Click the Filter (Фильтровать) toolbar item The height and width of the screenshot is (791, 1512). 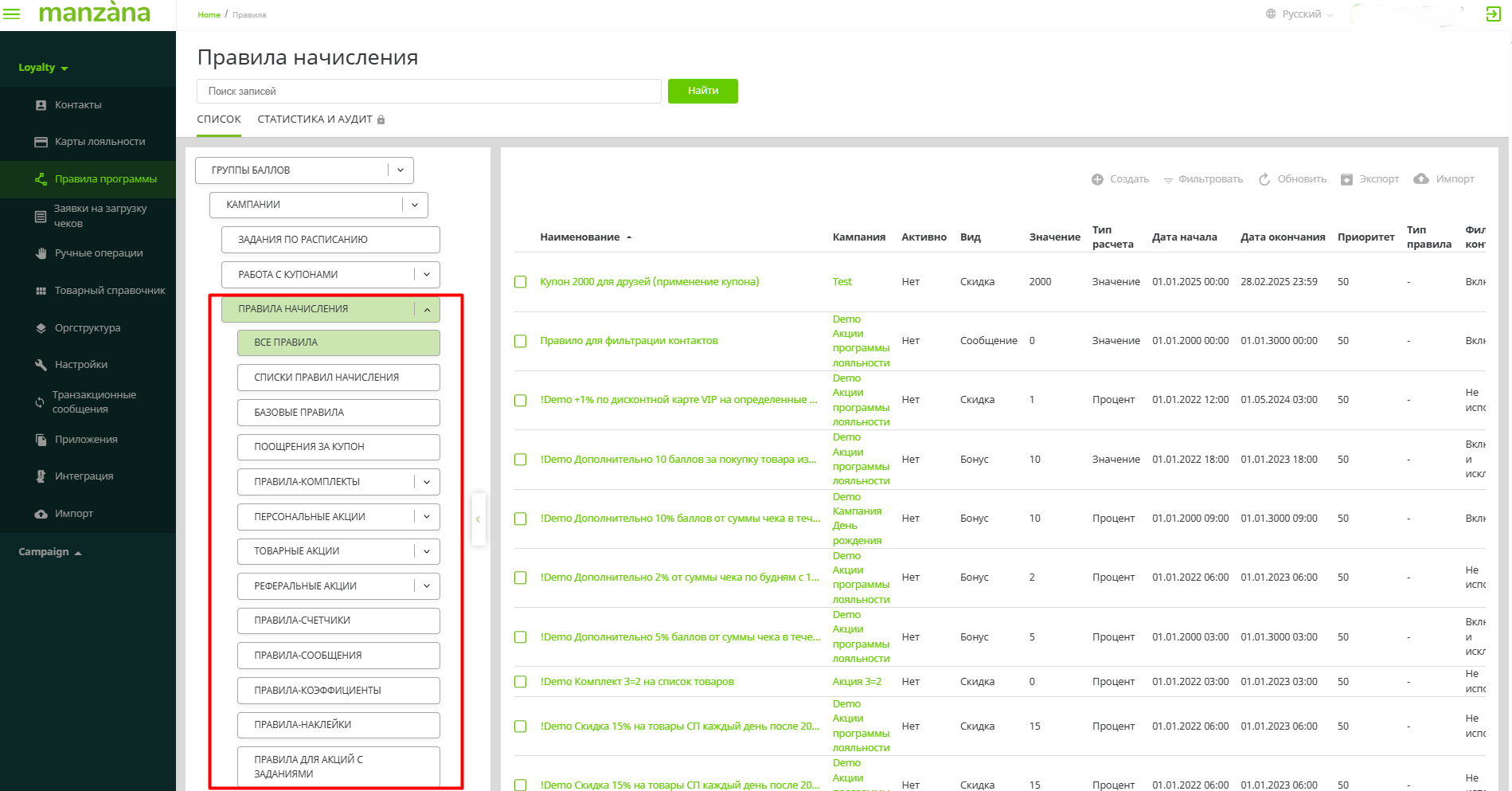[1203, 179]
